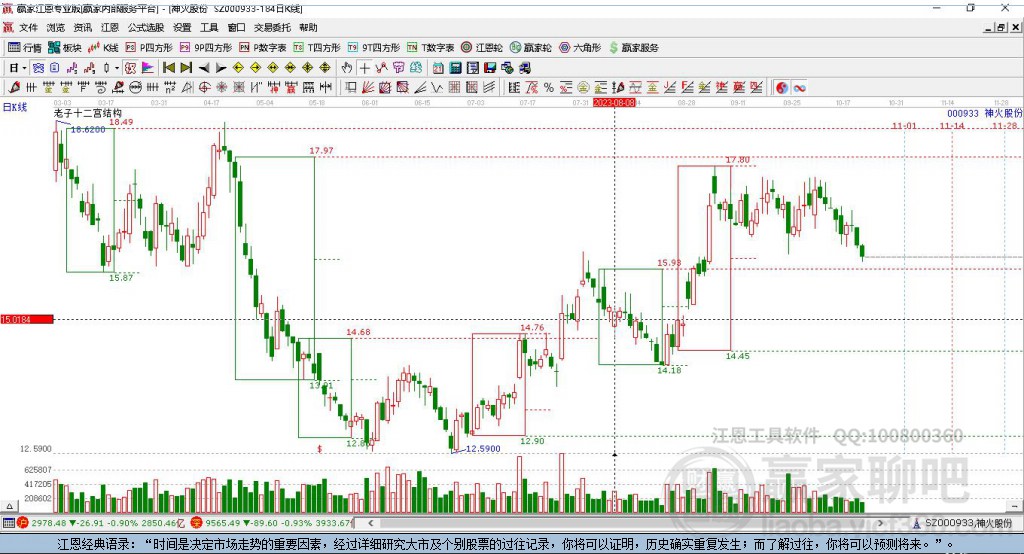Screen dimensions: 1024x554
Task: Click the horizontal scrollbar right arrow
Action: coord(880,523)
